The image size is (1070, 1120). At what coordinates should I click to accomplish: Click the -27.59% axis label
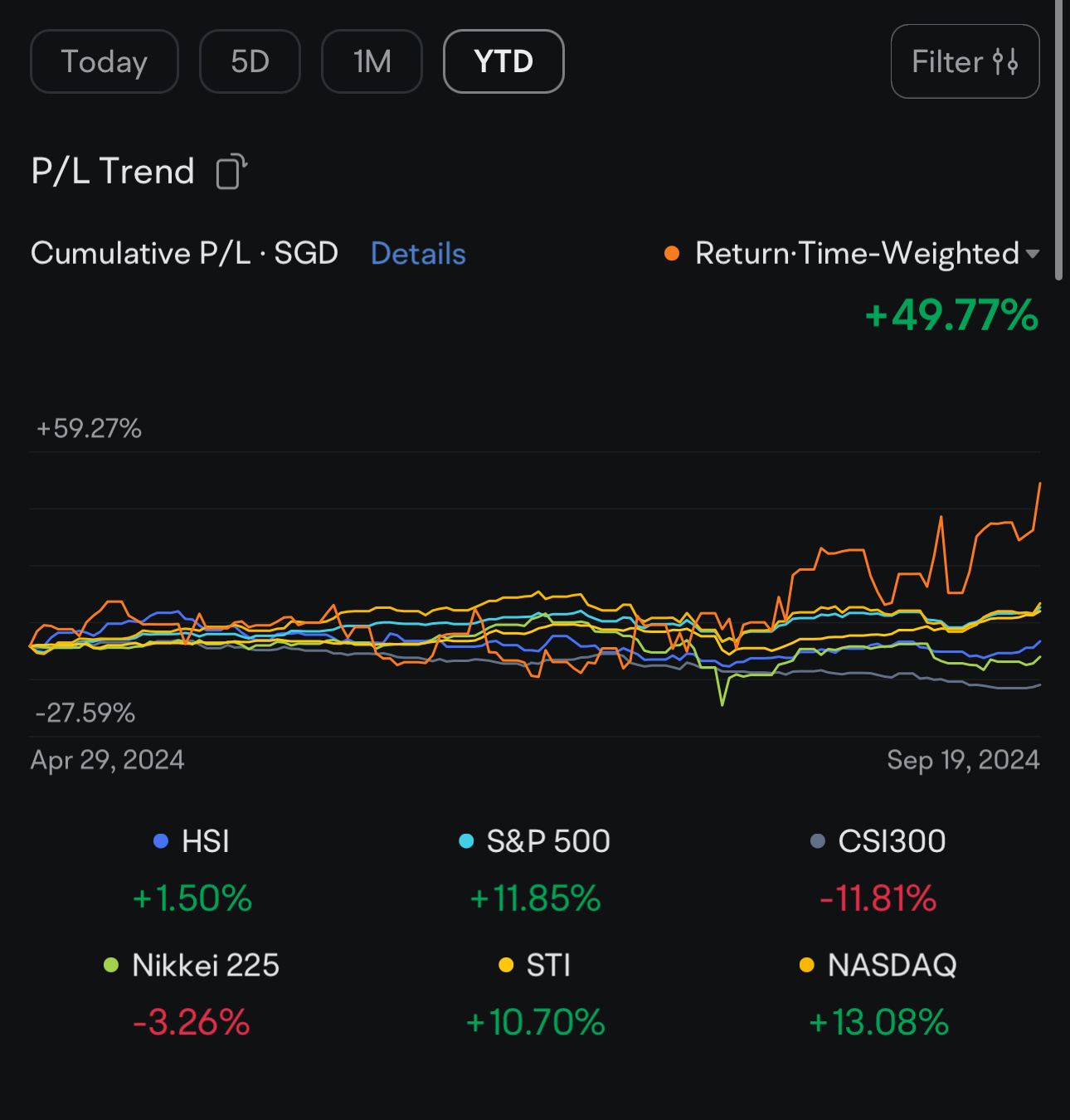click(85, 713)
